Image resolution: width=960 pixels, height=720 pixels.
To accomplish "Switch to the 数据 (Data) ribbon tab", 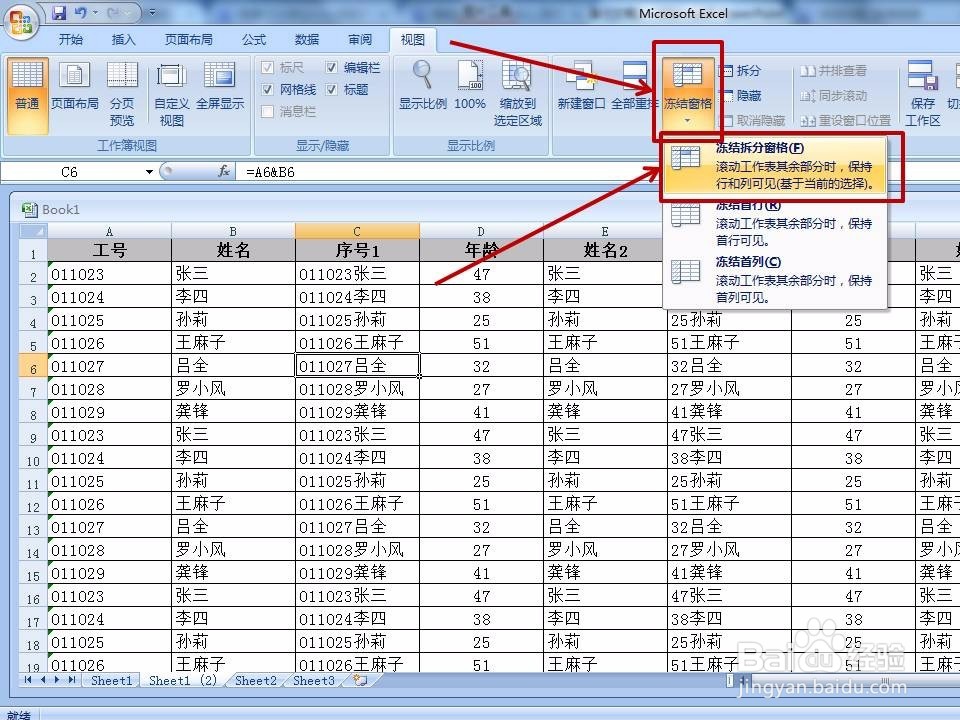I will coord(307,39).
